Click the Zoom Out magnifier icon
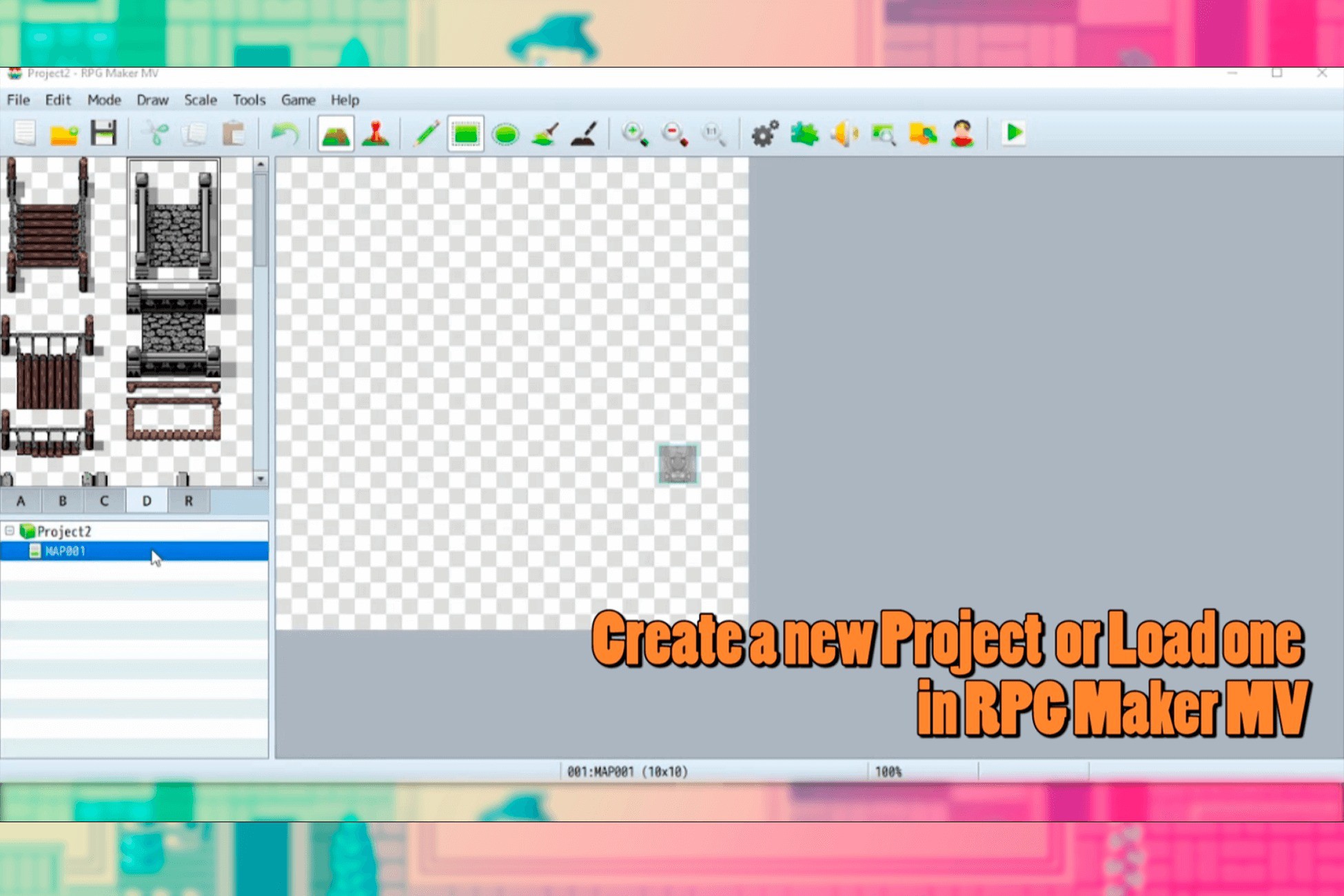The height and width of the screenshot is (896, 1344). pyautogui.click(x=675, y=133)
